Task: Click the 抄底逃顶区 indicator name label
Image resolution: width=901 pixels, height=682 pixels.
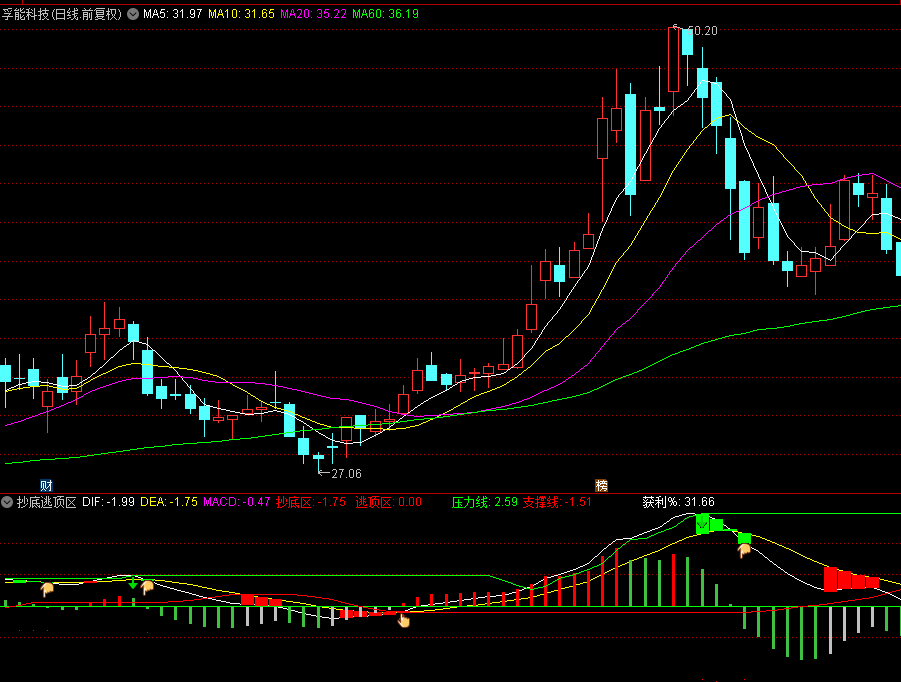Action: (46, 502)
